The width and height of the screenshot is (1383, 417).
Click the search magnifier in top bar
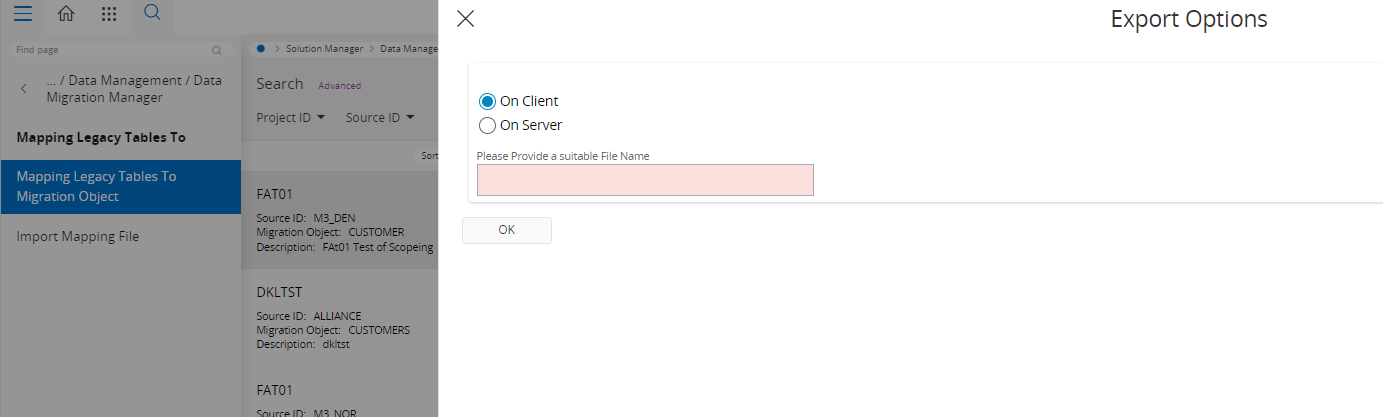point(152,13)
